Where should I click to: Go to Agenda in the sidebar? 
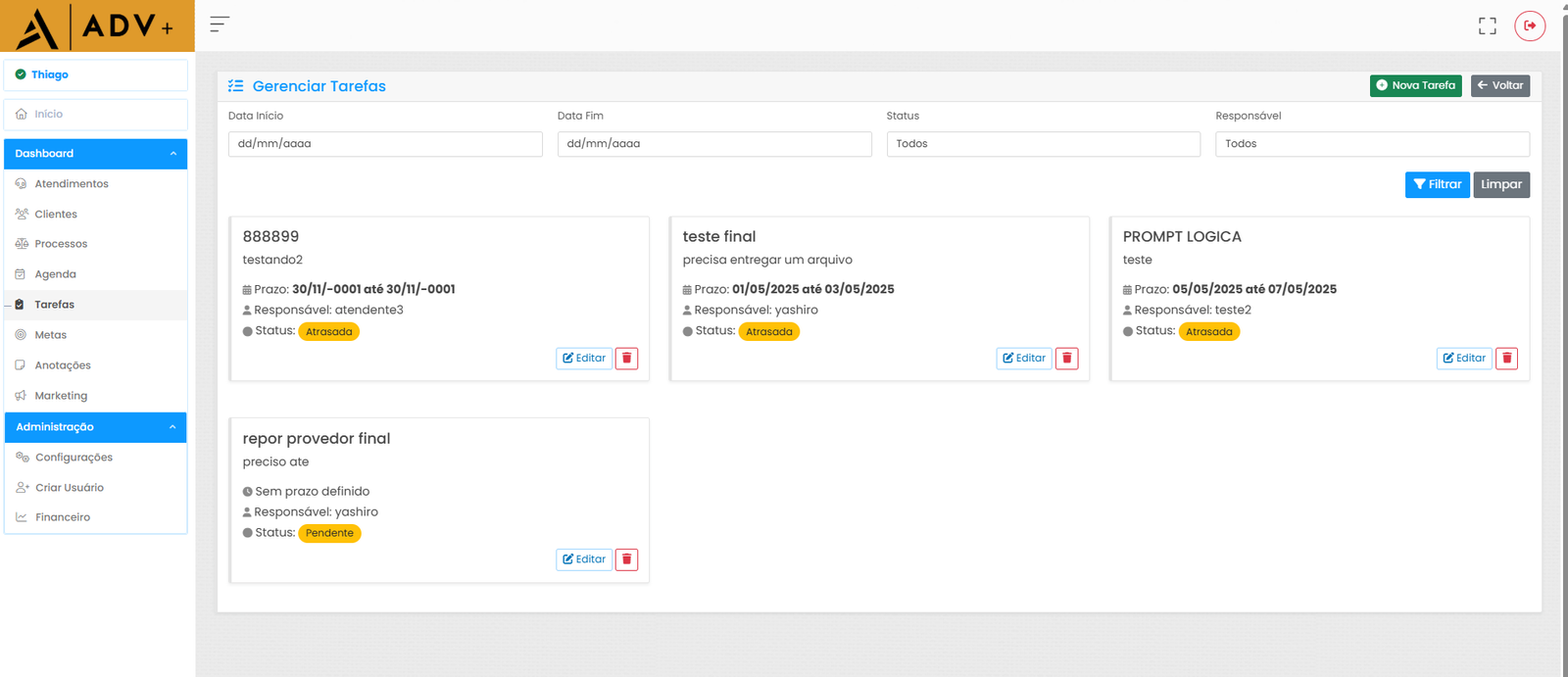(55, 274)
